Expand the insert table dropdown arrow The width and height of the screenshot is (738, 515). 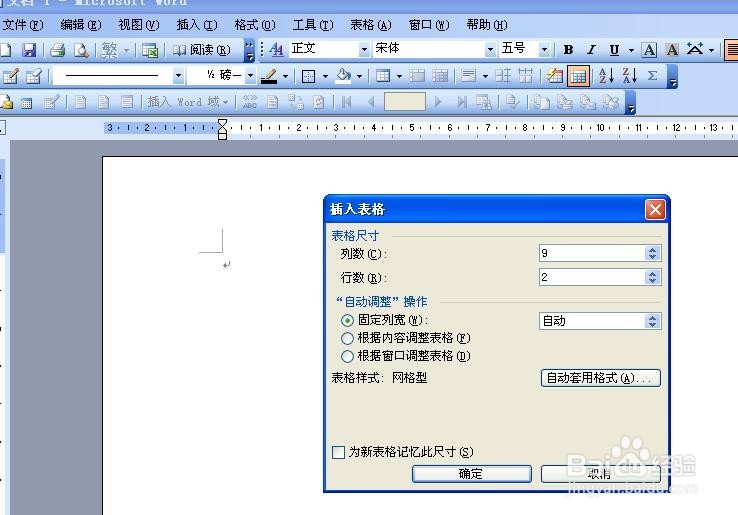[x=399, y=76]
